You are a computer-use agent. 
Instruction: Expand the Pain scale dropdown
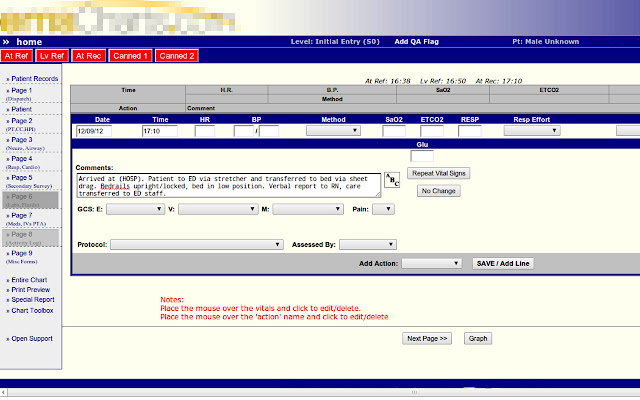tap(383, 209)
